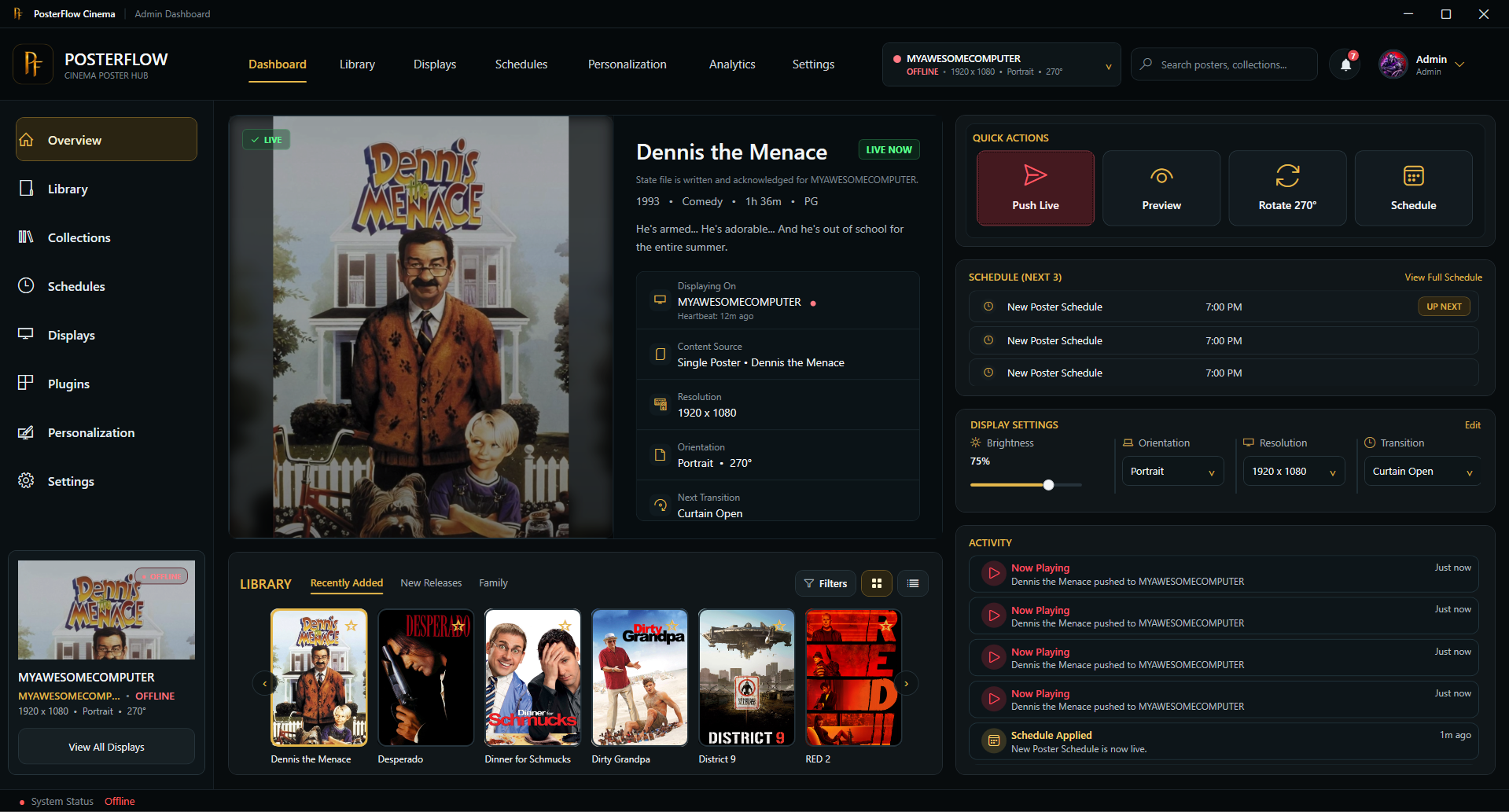
Task: Click Edit in Display Settings
Action: [x=1472, y=425]
